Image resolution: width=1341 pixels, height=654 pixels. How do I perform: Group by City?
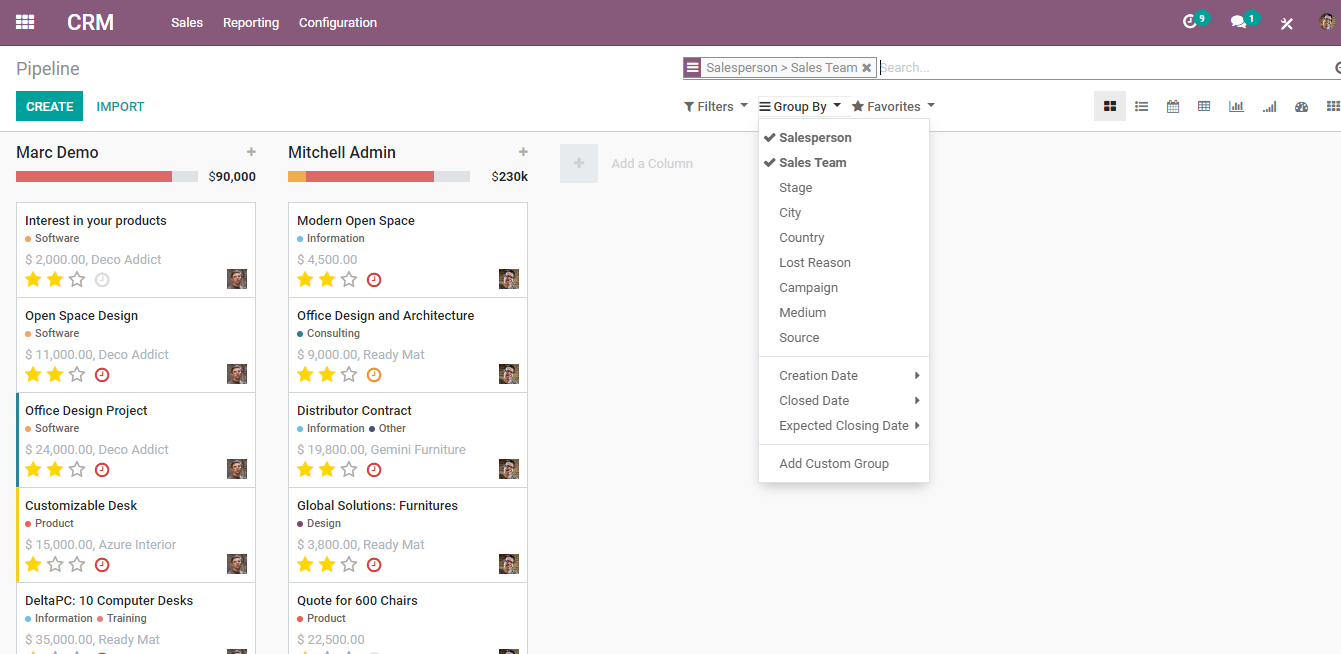(x=844, y=213)
